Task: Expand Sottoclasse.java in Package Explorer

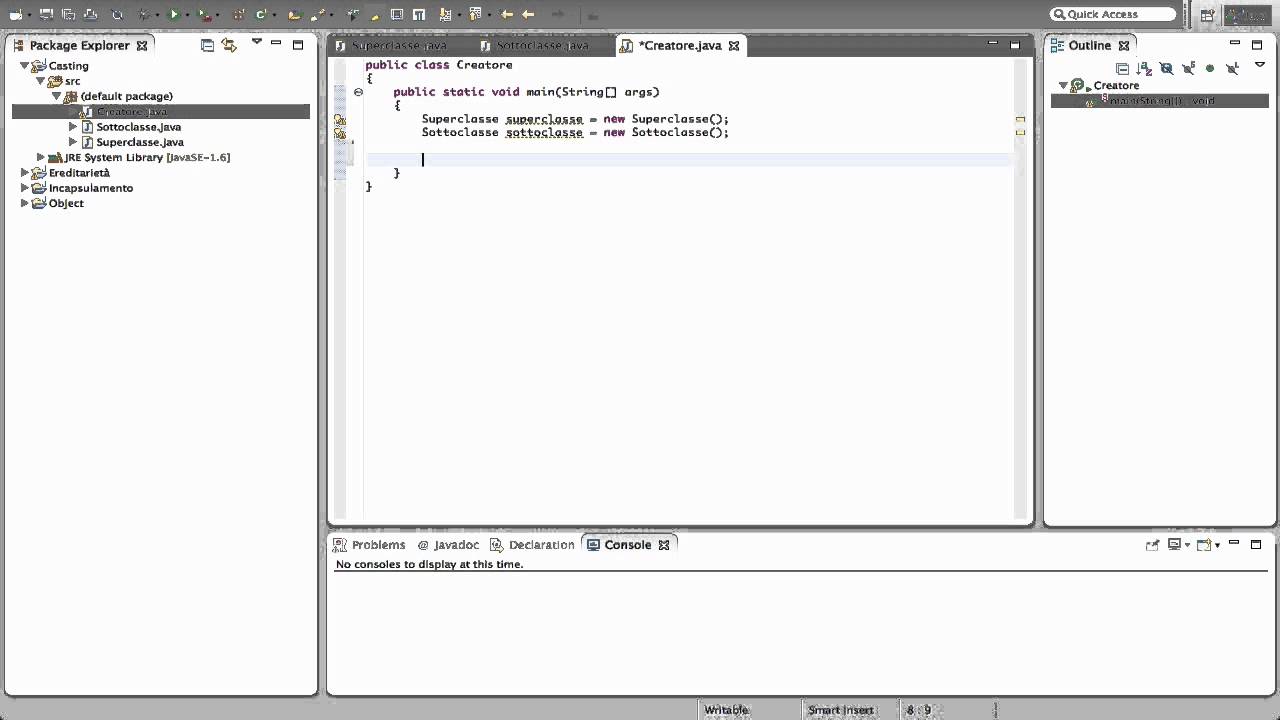Action: (73, 127)
